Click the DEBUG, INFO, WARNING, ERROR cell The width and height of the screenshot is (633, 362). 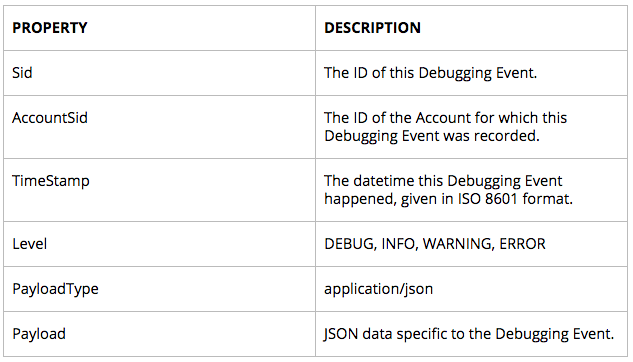(x=471, y=244)
